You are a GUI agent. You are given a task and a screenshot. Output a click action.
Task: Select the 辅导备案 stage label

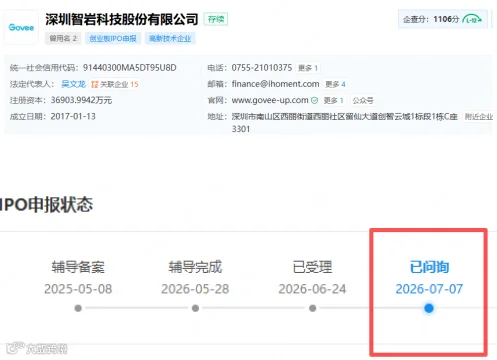coord(78,267)
